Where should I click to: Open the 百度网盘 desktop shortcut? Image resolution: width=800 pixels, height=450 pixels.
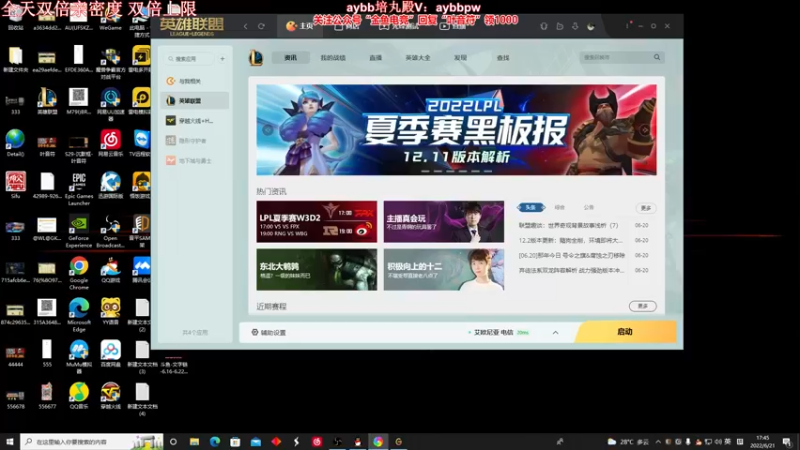coord(110,354)
